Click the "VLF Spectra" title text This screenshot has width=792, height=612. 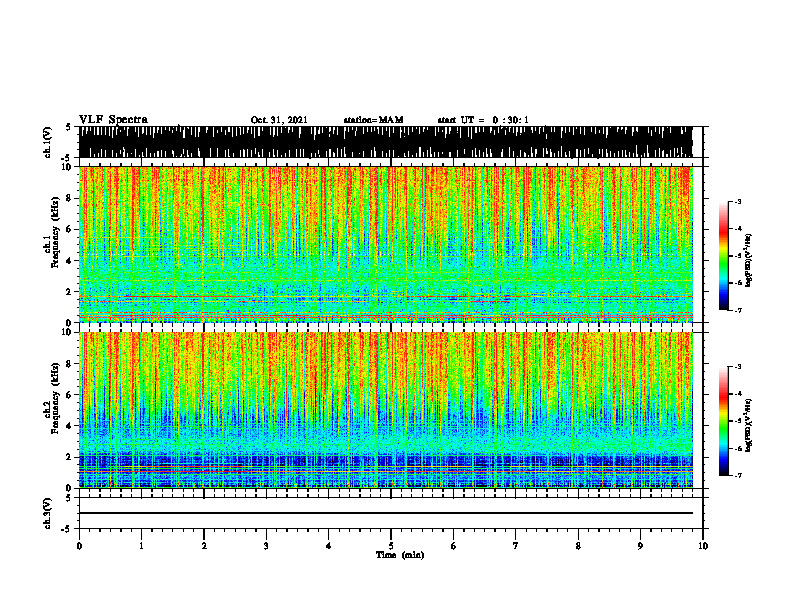pos(113,120)
